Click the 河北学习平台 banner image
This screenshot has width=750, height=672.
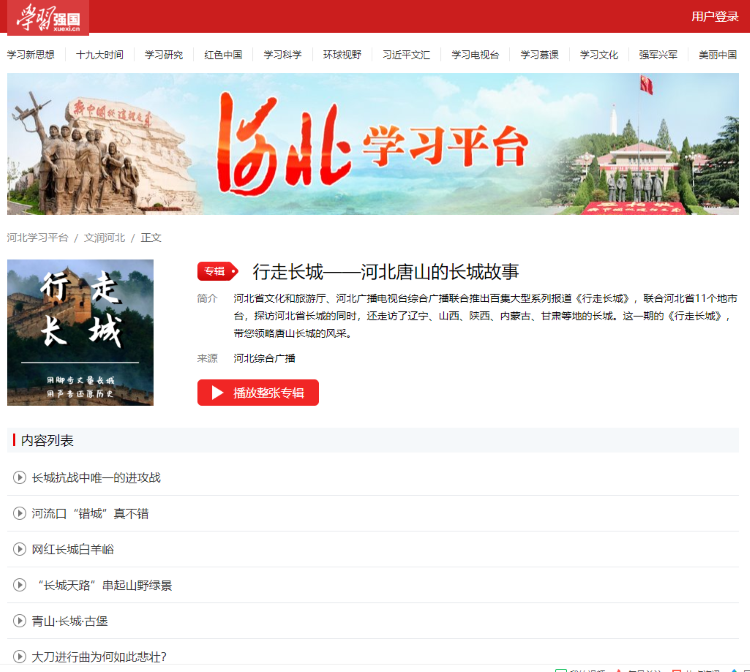(373, 144)
